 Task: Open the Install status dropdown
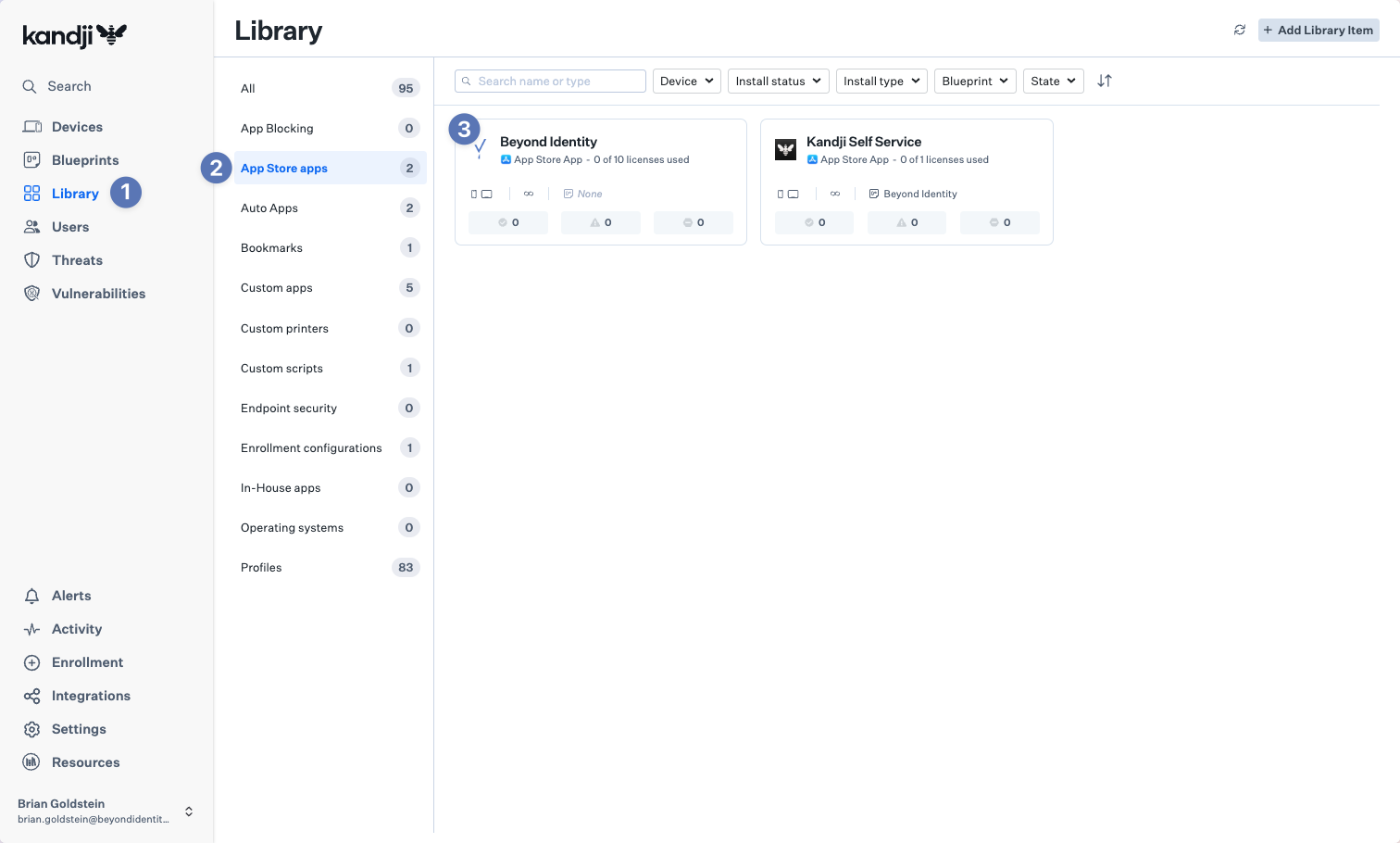[x=778, y=82]
